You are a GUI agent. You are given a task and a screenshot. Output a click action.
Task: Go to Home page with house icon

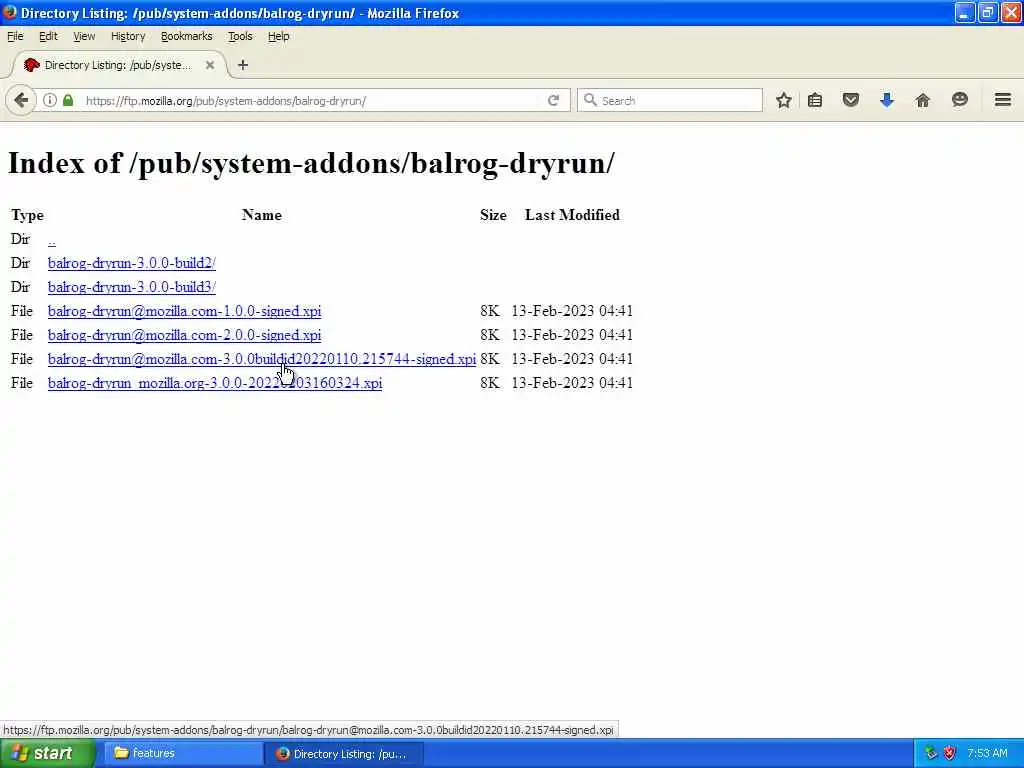[922, 101]
